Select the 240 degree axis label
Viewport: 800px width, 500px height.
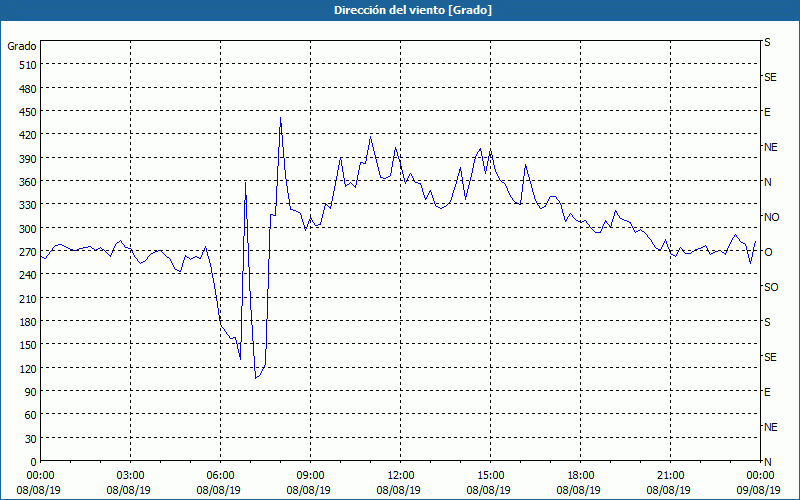click(28, 275)
